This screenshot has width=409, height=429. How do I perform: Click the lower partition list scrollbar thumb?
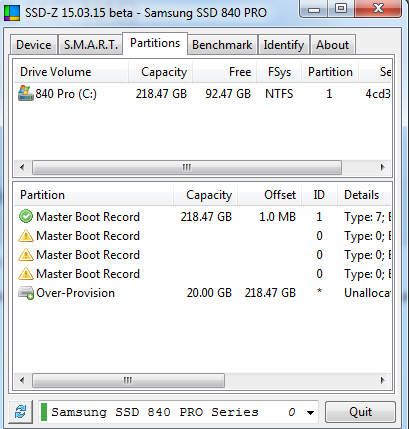tap(128, 380)
